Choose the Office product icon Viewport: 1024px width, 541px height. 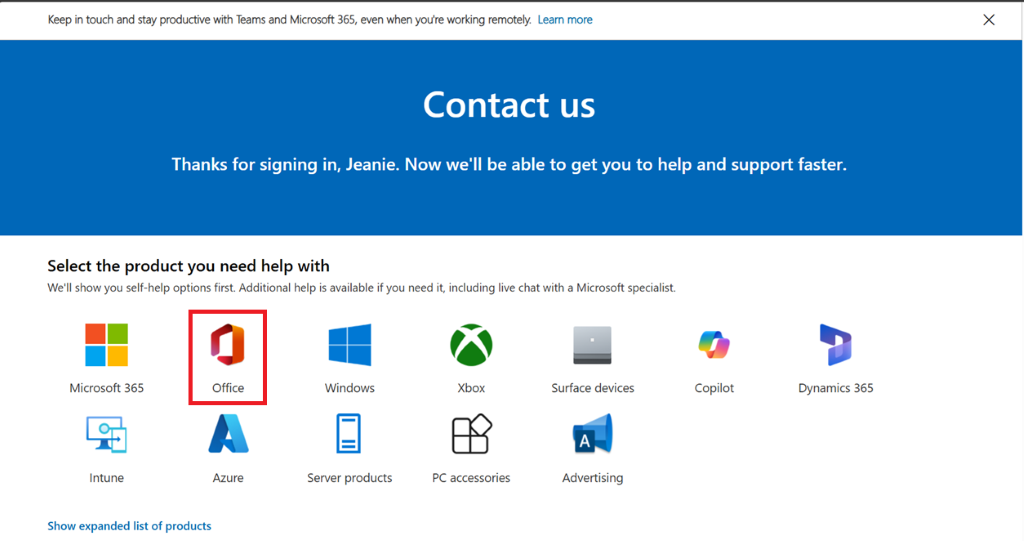pyautogui.click(x=227, y=344)
